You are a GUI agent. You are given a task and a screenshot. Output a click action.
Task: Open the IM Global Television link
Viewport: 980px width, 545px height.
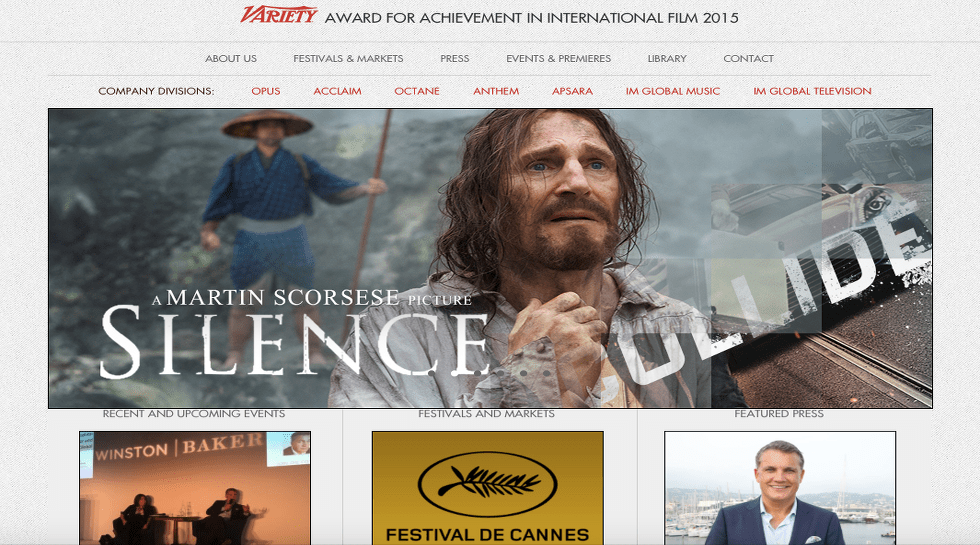click(x=812, y=91)
